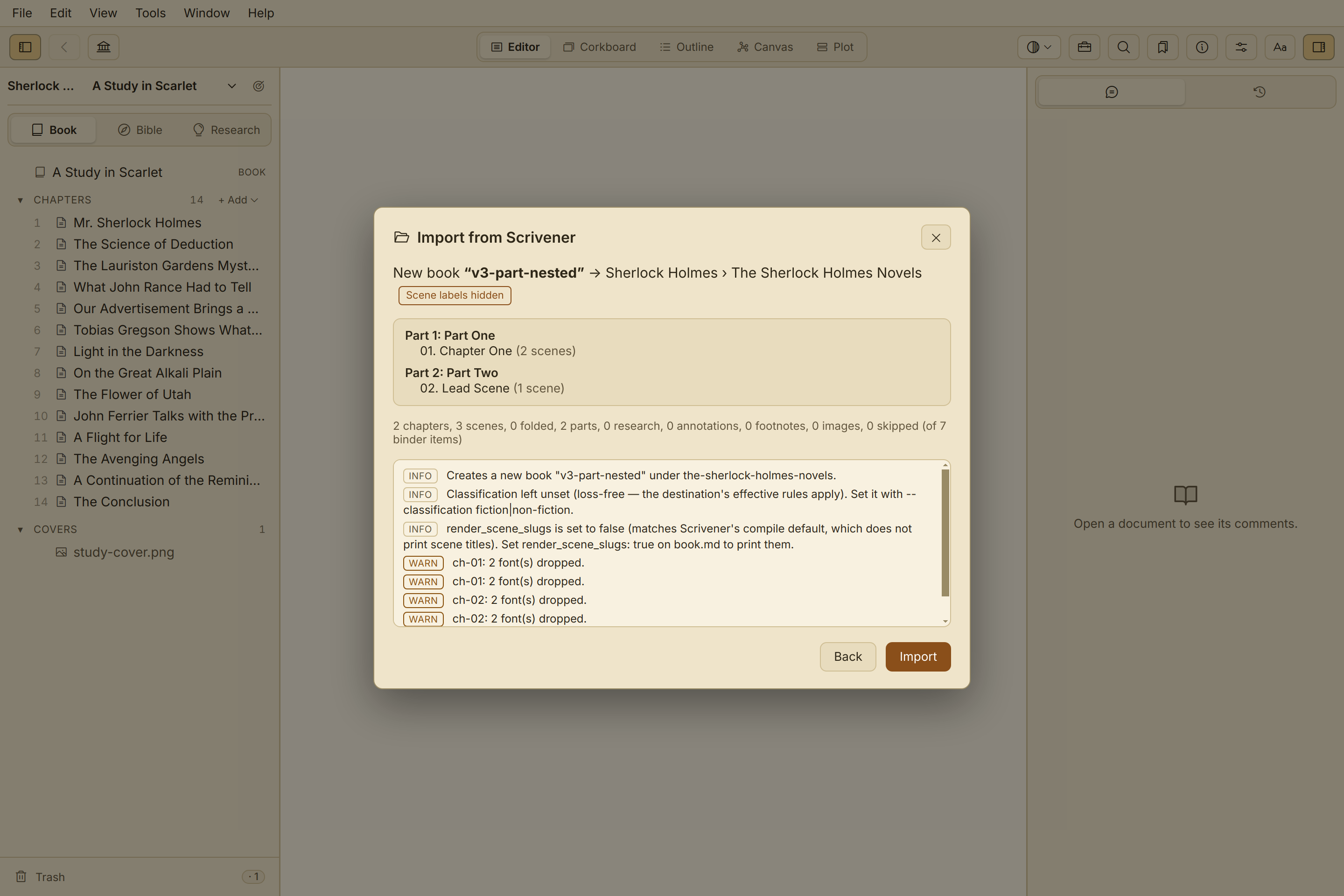Collapse the COVERS section triangle
The height and width of the screenshot is (896, 1344).
pyautogui.click(x=20, y=530)
